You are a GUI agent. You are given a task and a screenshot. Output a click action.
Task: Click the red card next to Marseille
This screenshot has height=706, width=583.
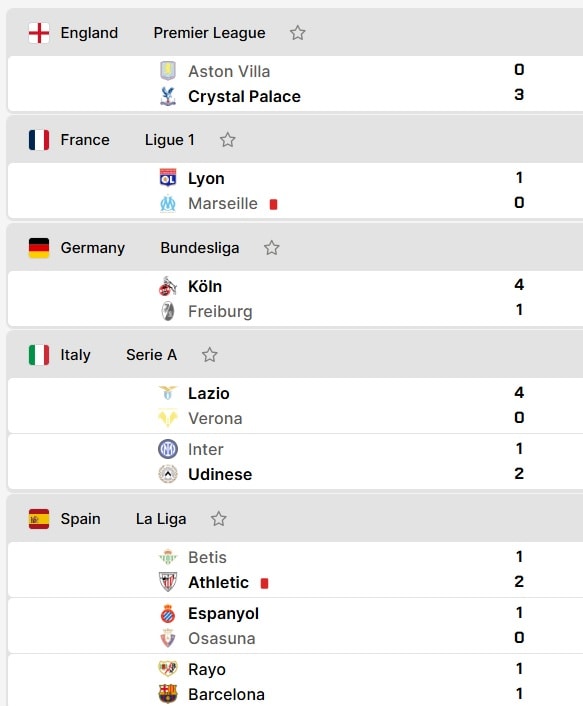point(273,204)
